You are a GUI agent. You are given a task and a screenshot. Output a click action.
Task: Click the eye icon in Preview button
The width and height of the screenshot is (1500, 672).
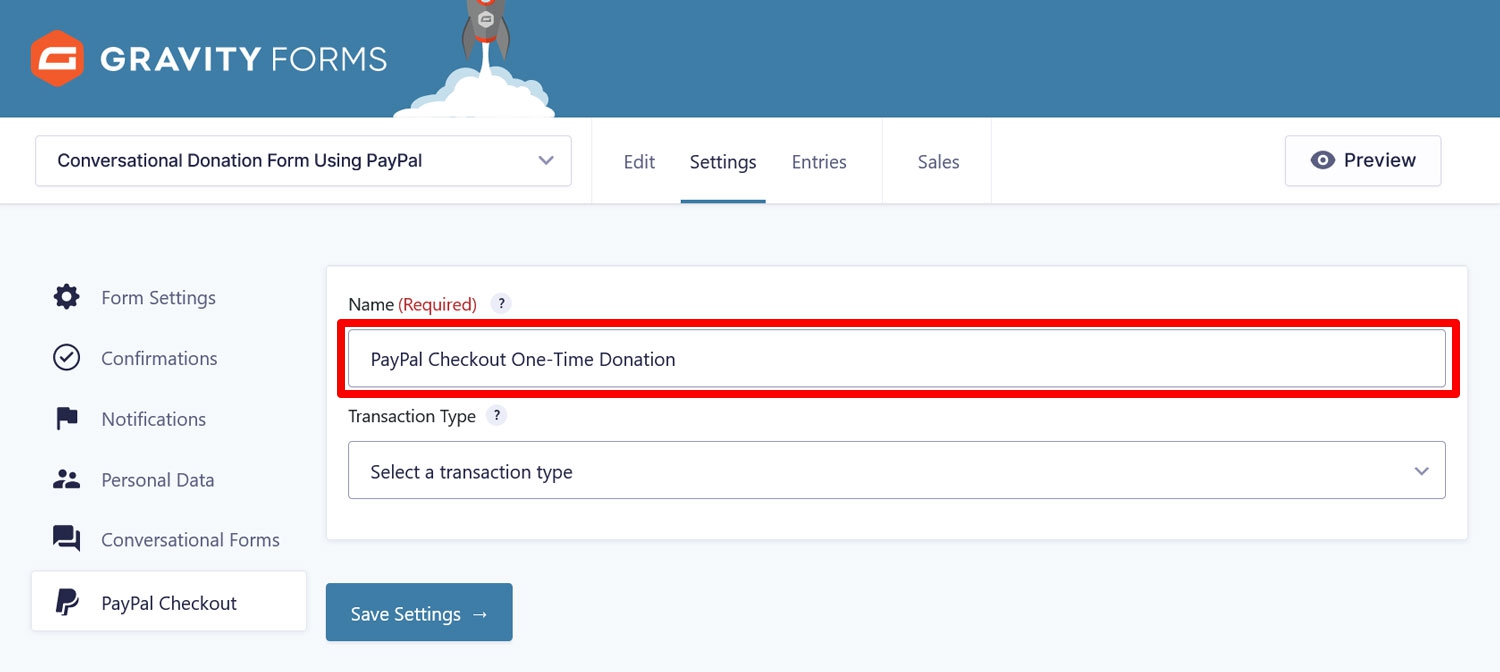click(x=1322, y=160)
